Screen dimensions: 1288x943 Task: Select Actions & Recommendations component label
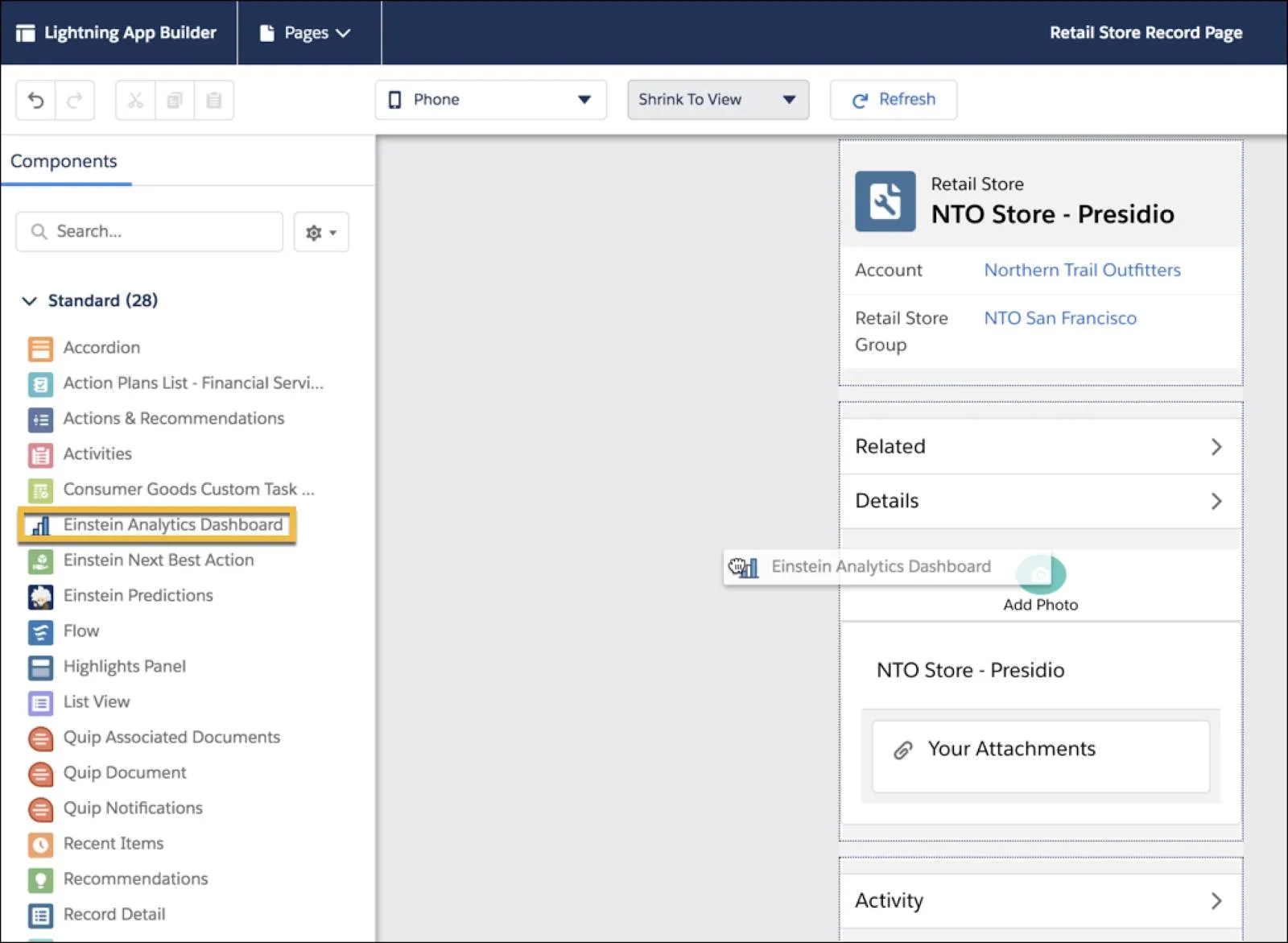[x=174, y=419]
